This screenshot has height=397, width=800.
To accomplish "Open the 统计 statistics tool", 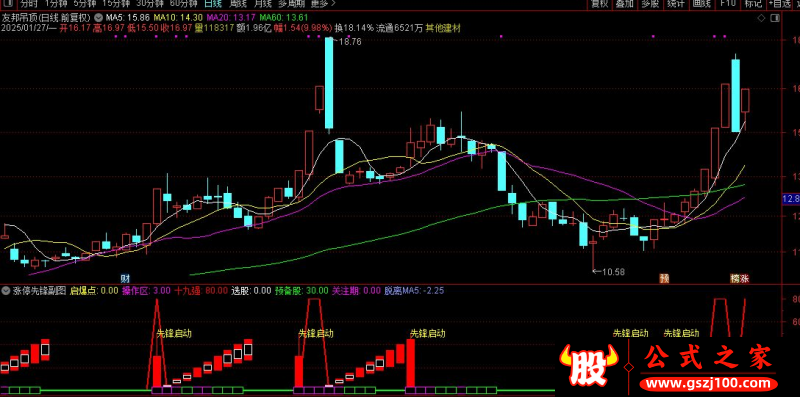I will coord(676,4).
